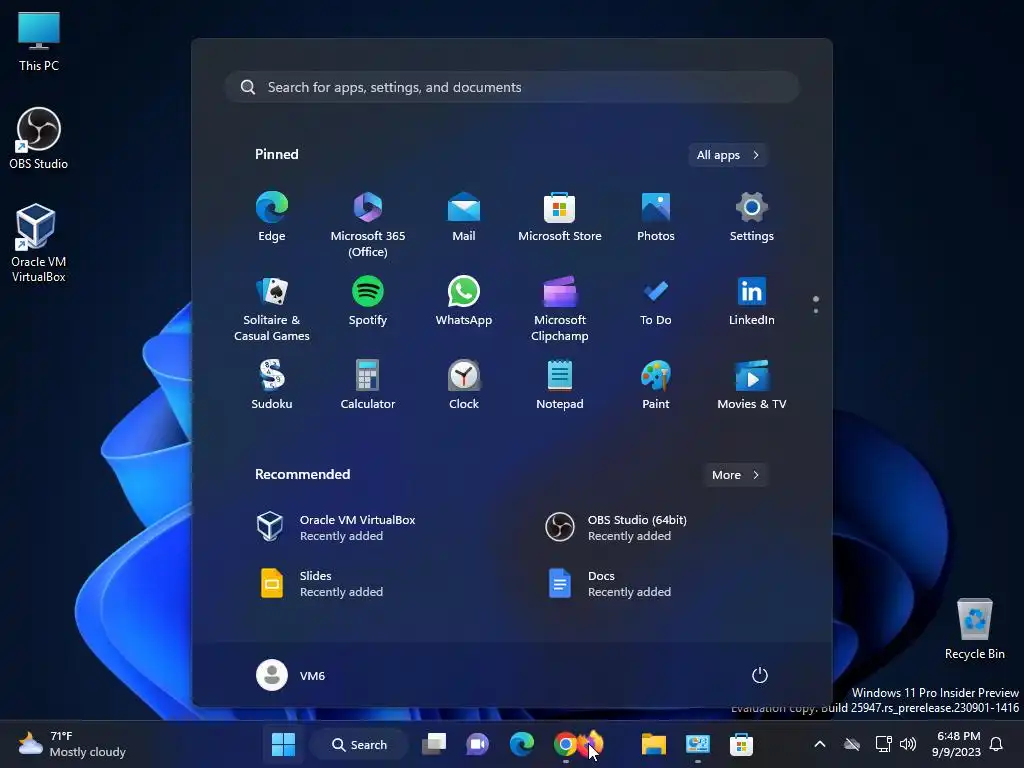The height and width of the screenshot is (768, 1024).
Task: Open Spotify
Action: pyautogui.click(x=368, y=302)
